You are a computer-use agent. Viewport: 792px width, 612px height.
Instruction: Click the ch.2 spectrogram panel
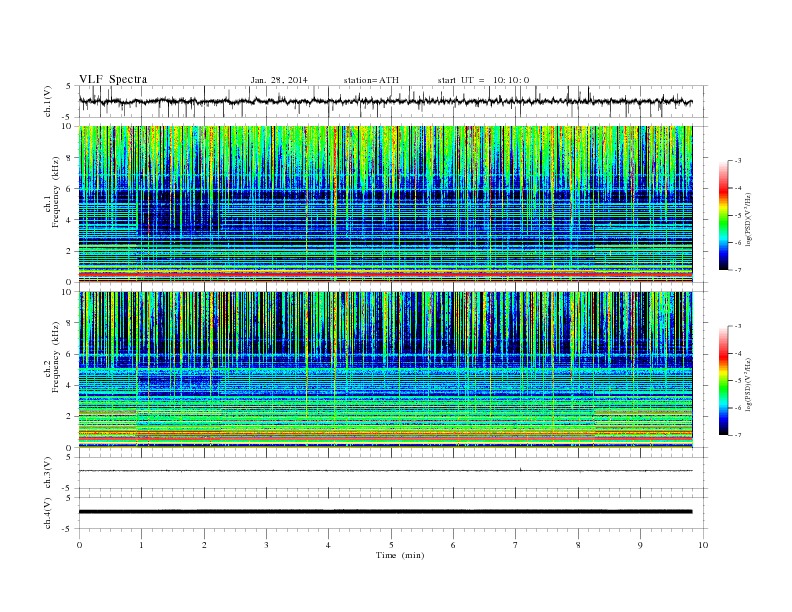coord(385,370)
